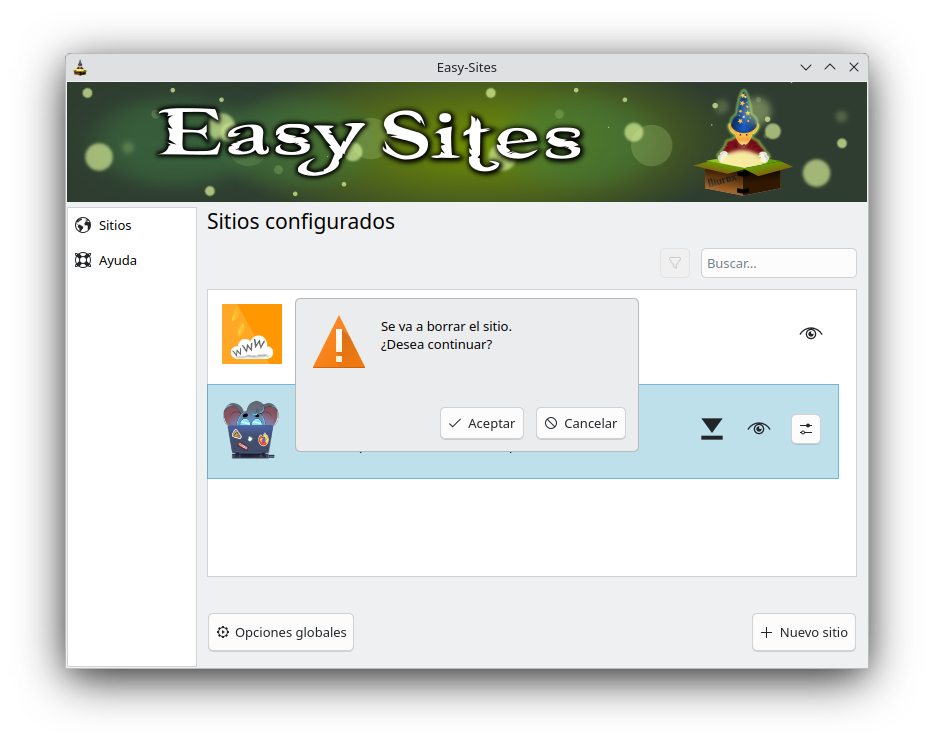The height and width of the screenshot is (746, 934).
Task: Toggle visibility eye of the highlighted site
Action: tap(759, 429)
